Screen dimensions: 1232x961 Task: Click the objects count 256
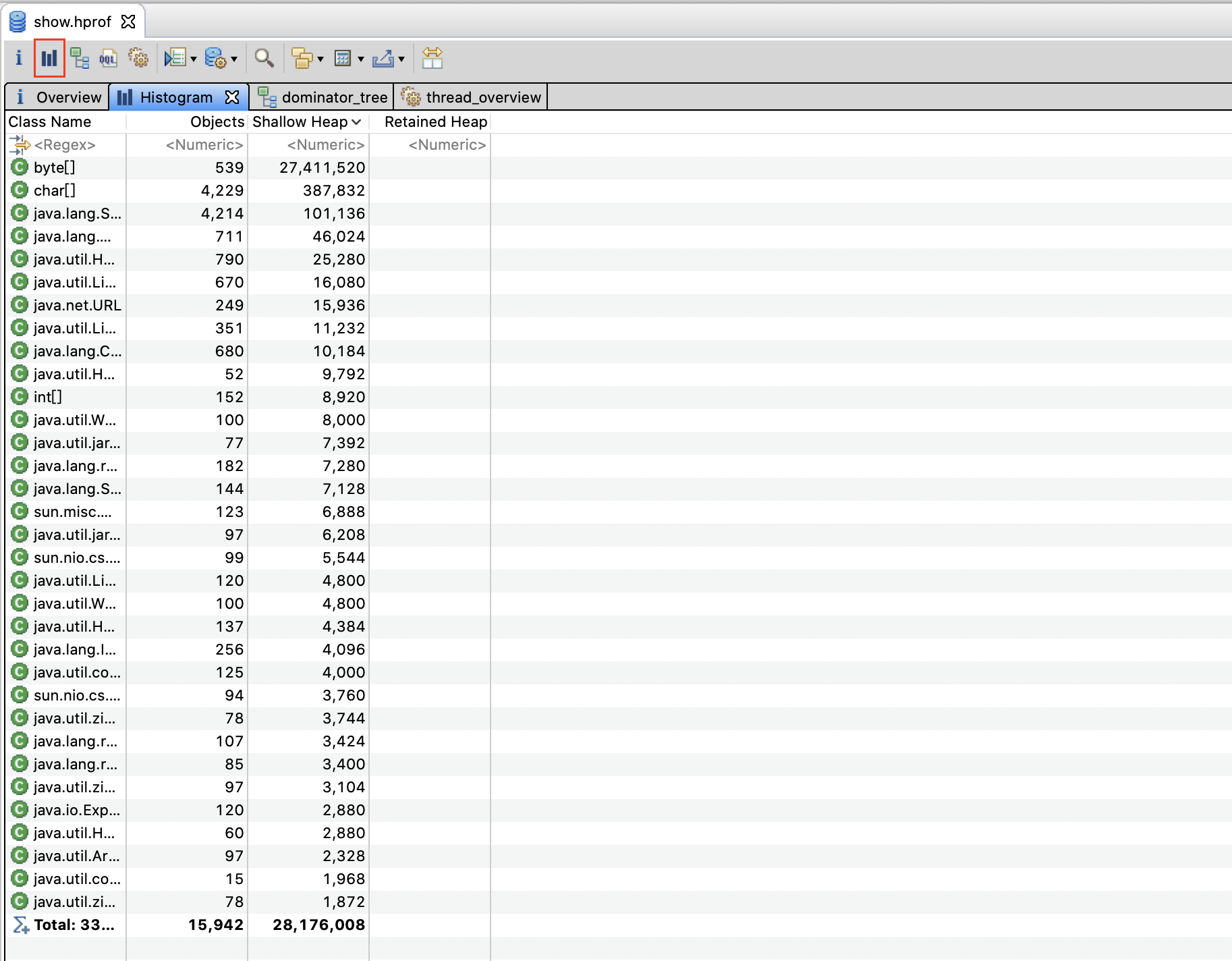click(x=229, y=649)
